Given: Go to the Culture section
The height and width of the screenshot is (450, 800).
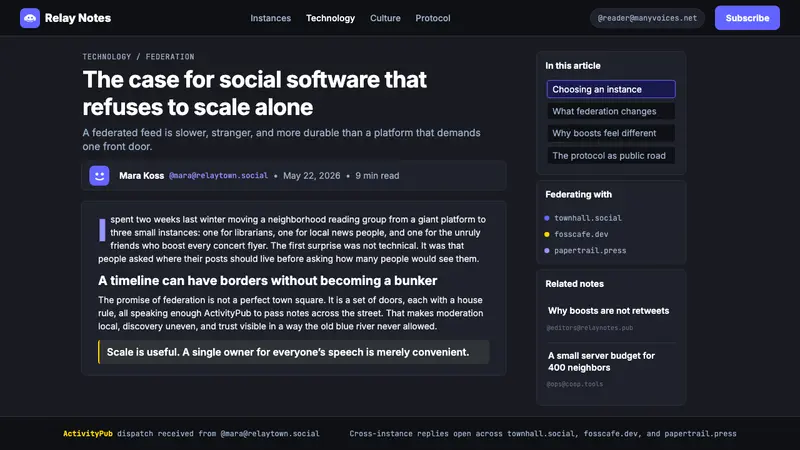Looking at the screenshot, I should tap(385, 18).
